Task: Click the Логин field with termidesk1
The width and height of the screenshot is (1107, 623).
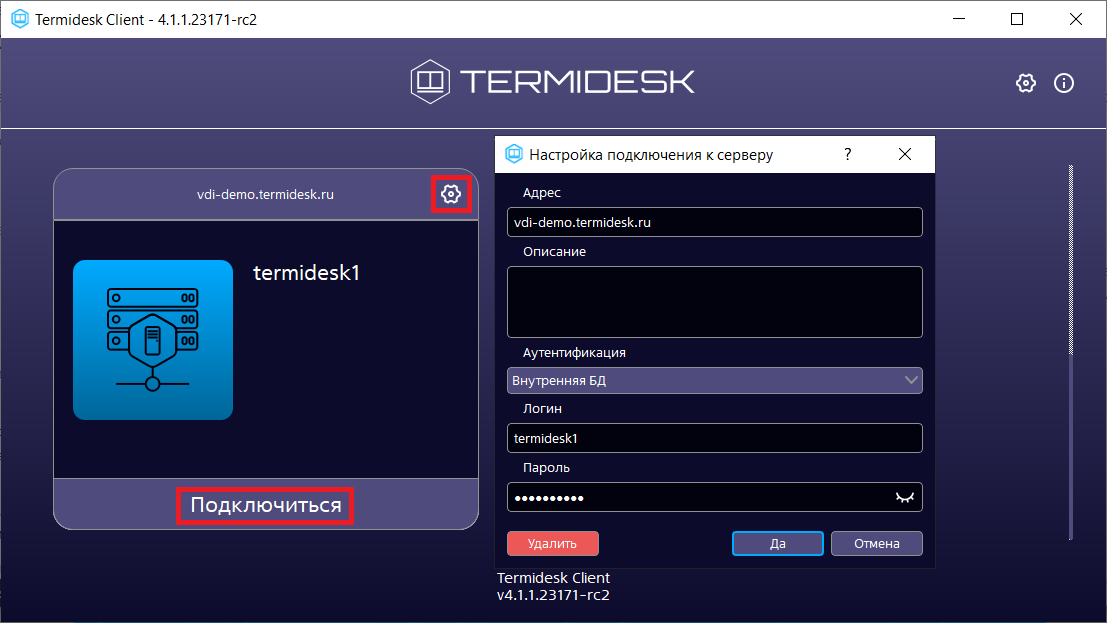Action: click(714, 438)
